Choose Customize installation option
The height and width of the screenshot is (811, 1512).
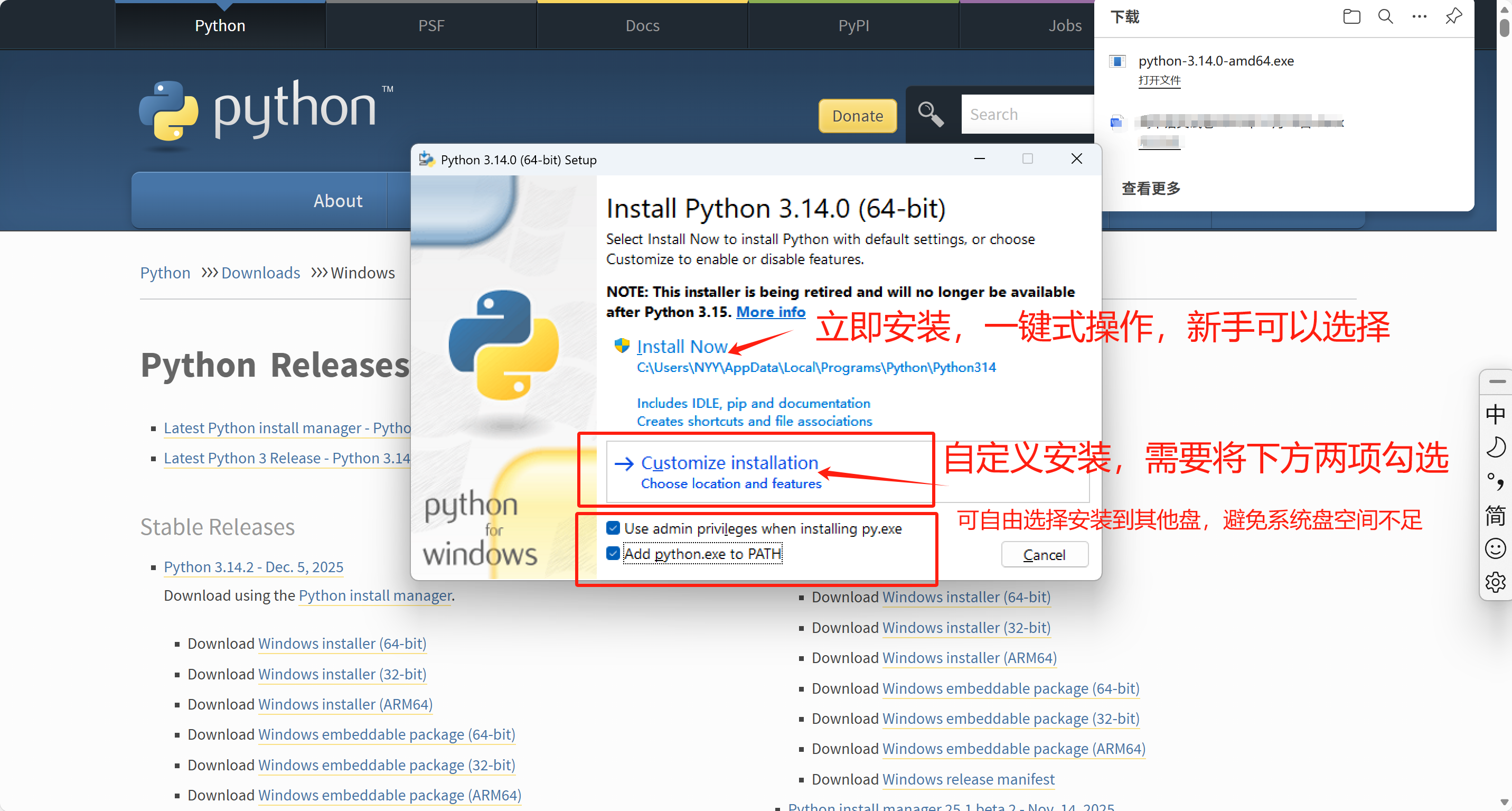point(729,463)
